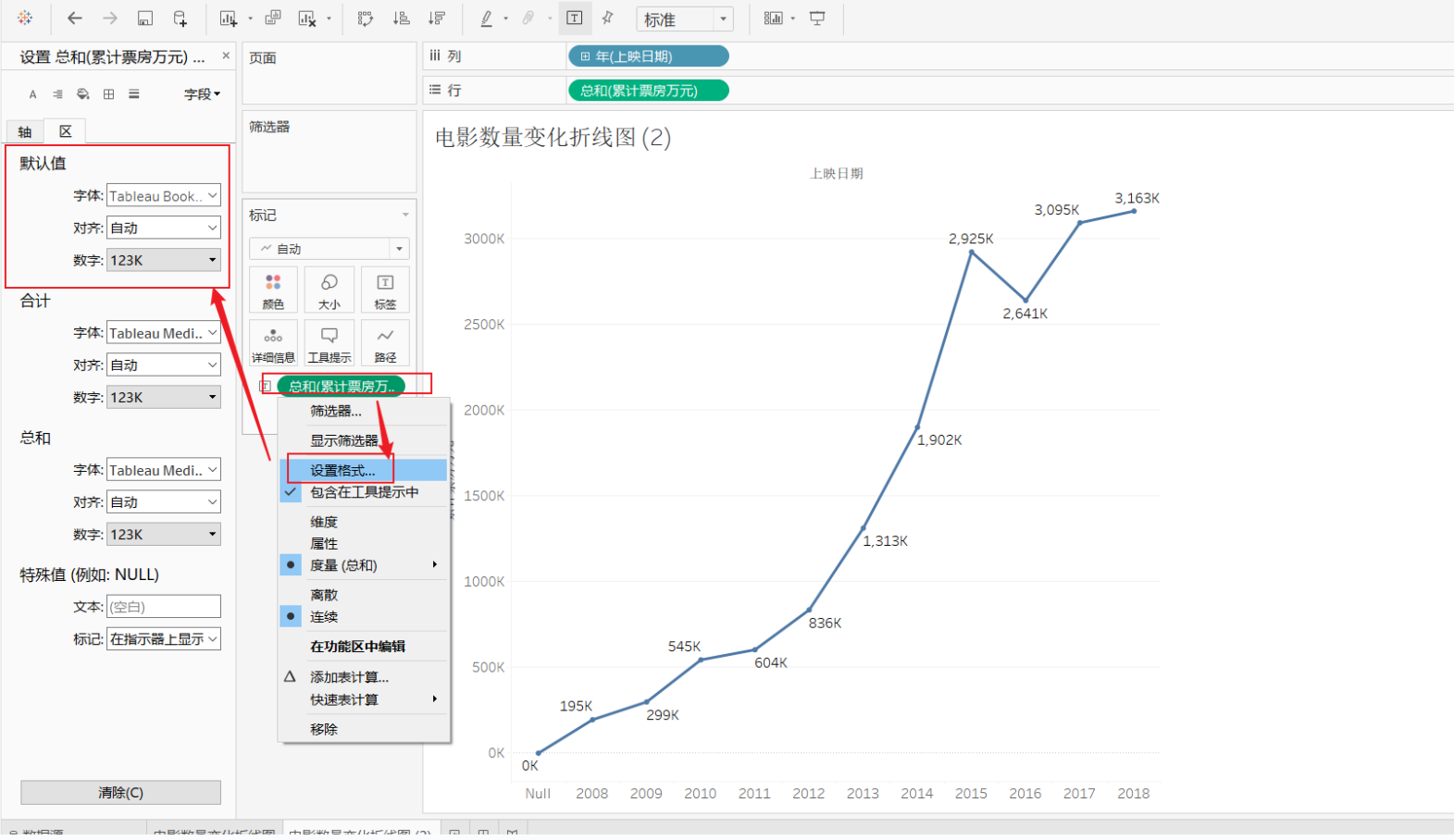Toggle 包含在工具提示中 checkmark option

click(364, 492)
